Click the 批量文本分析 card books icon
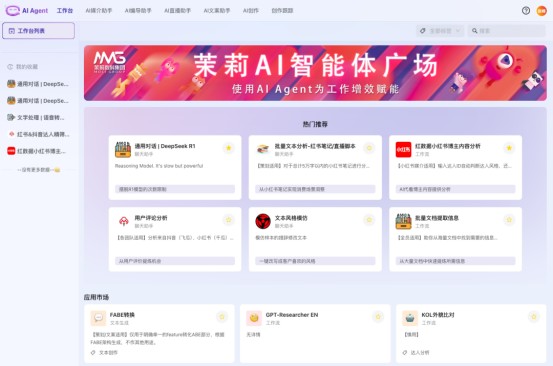 click(263, 149)
